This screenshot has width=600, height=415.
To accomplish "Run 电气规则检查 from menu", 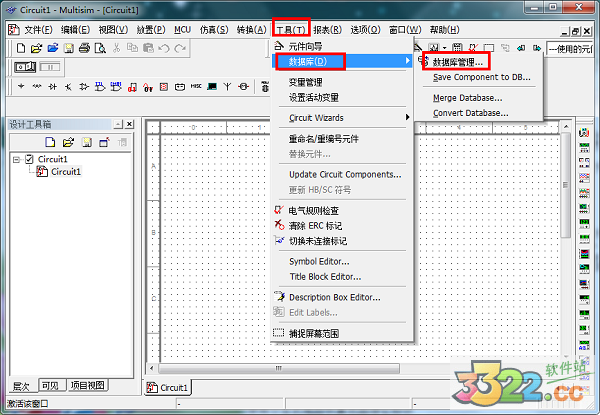I will tap(343, 210).
